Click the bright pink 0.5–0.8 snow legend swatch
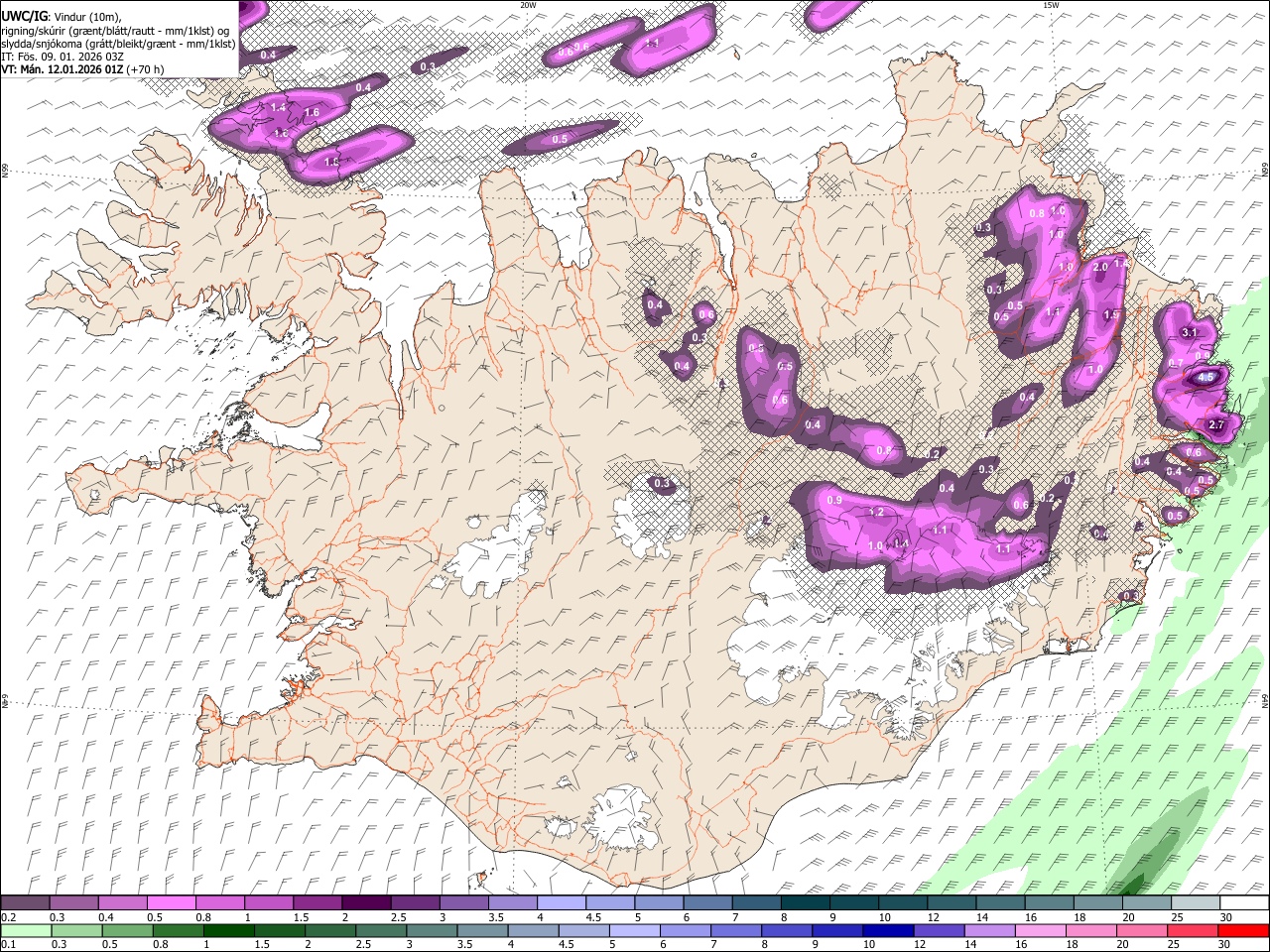This screenshot has width=1270, height=952. point(171,903)
